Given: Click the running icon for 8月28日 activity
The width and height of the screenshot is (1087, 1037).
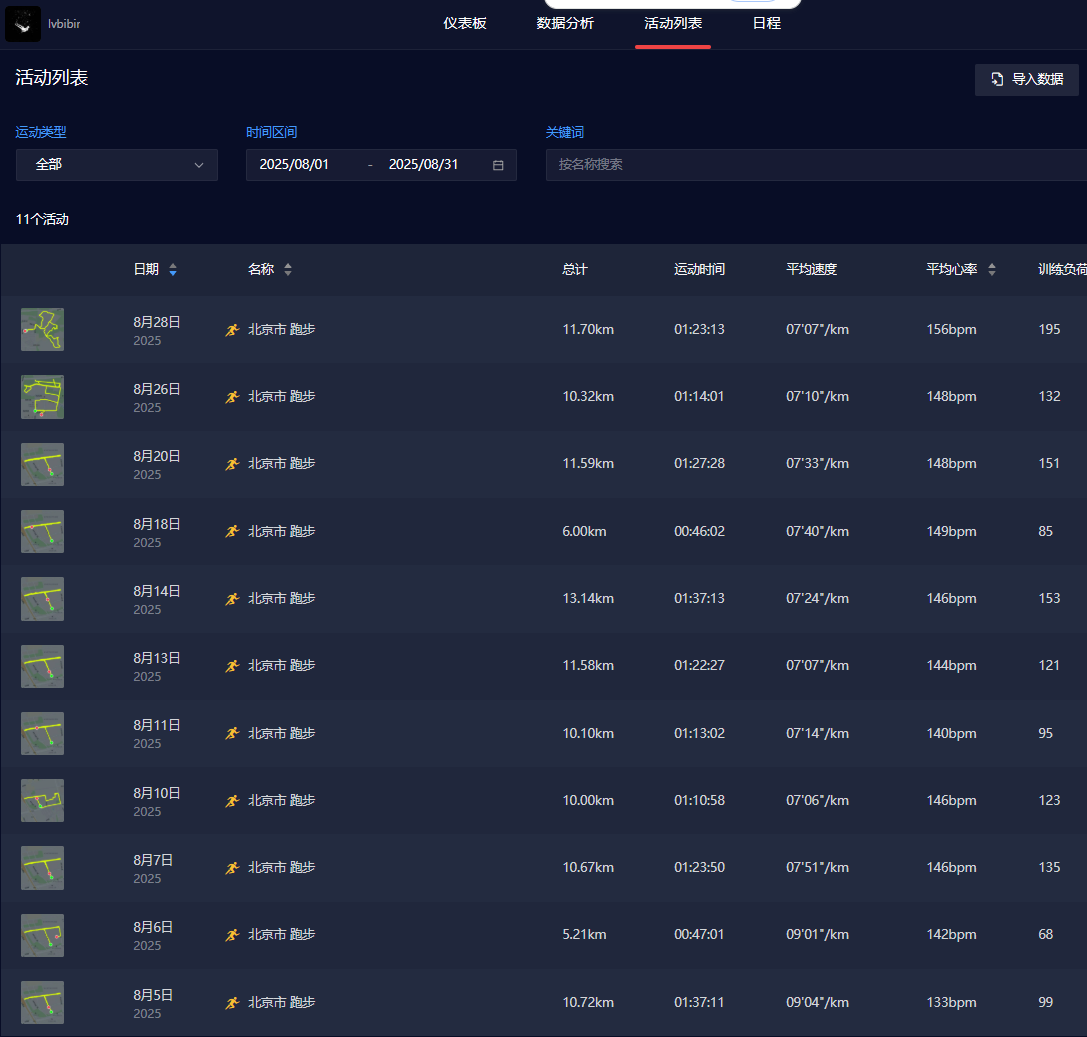Looking at the screenshot, I should coord(232,329).
